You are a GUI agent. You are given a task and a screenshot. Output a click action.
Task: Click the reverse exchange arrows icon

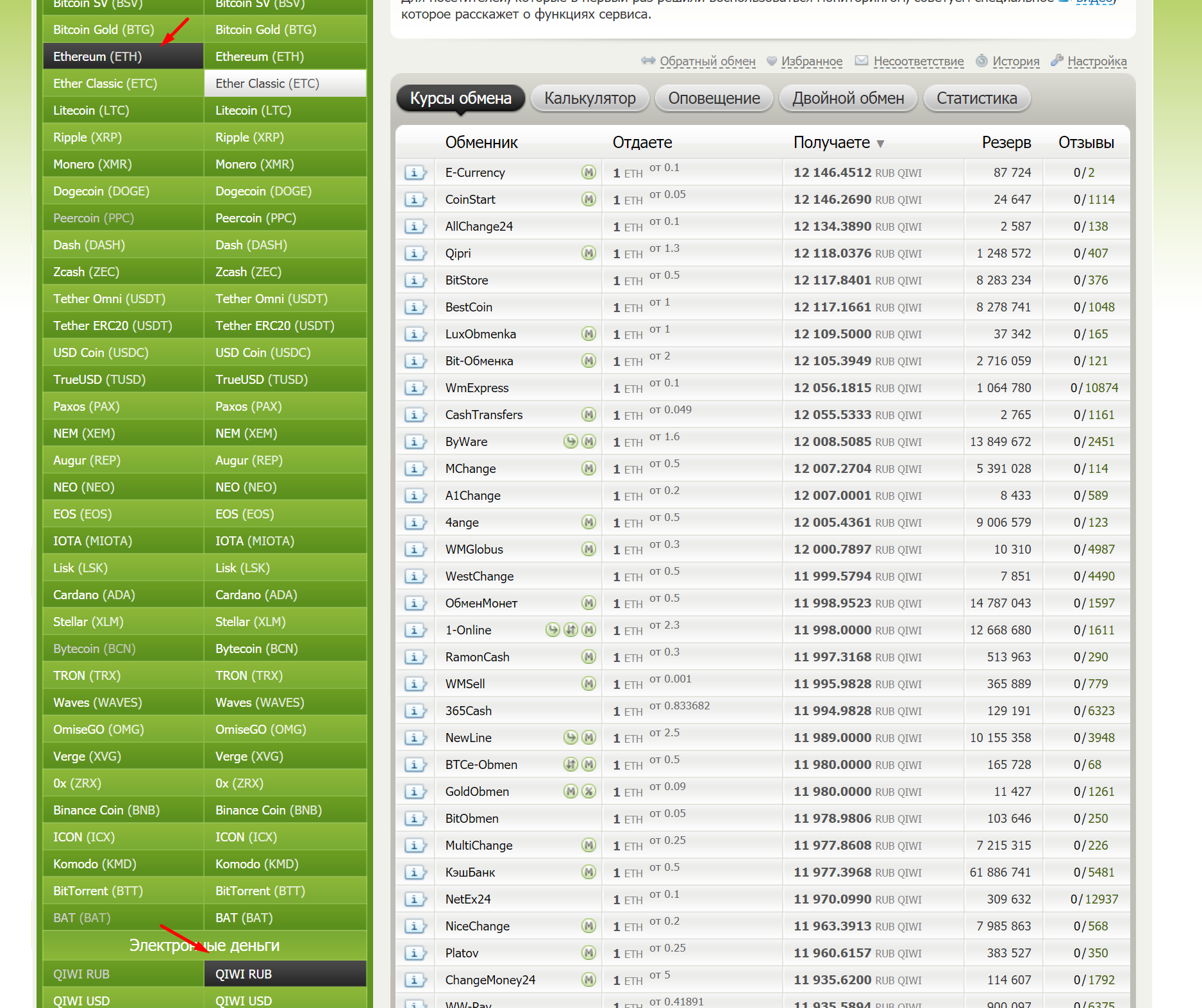[648, 61]
